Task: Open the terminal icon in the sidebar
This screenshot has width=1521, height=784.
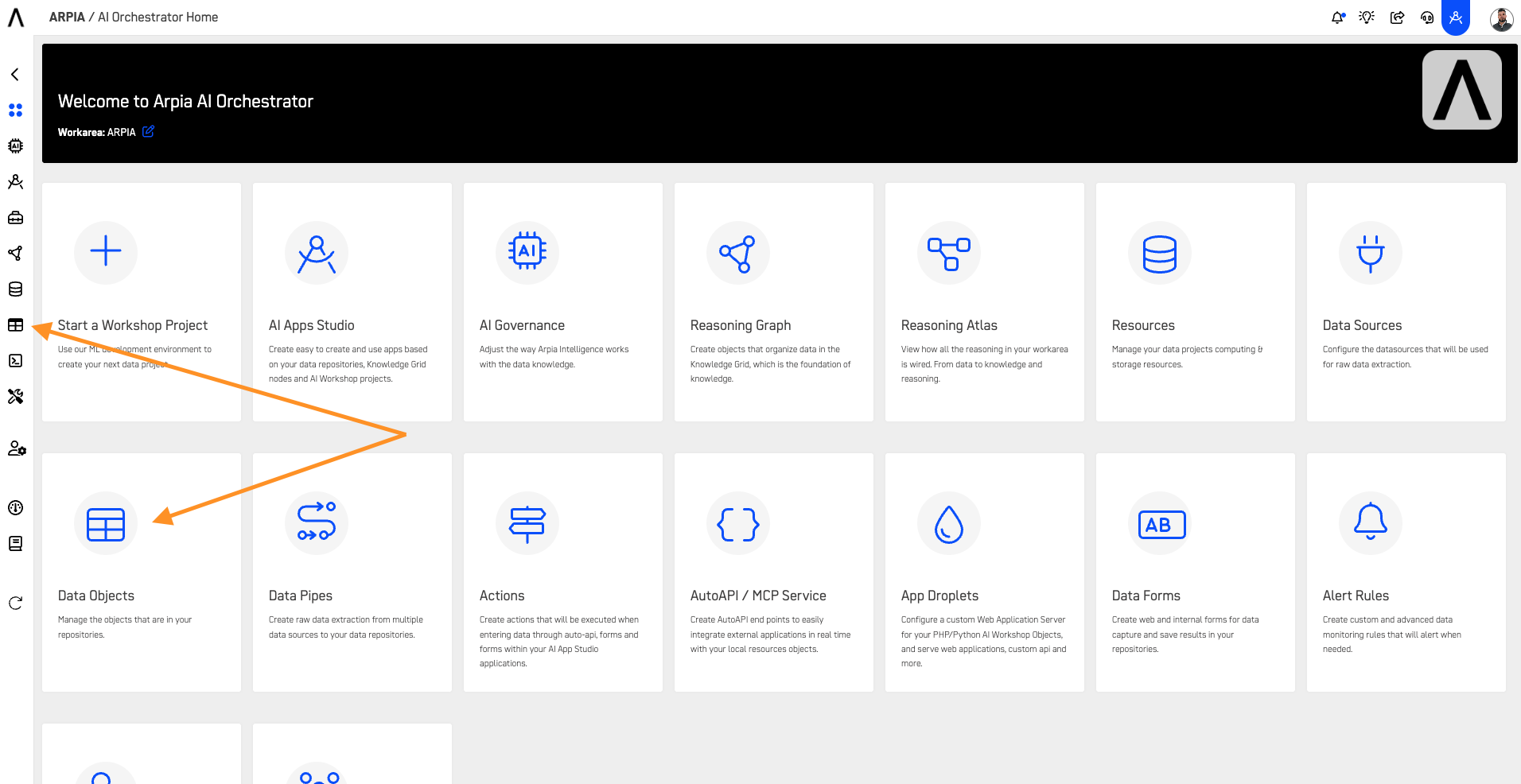Action: [x=14, y=361]
